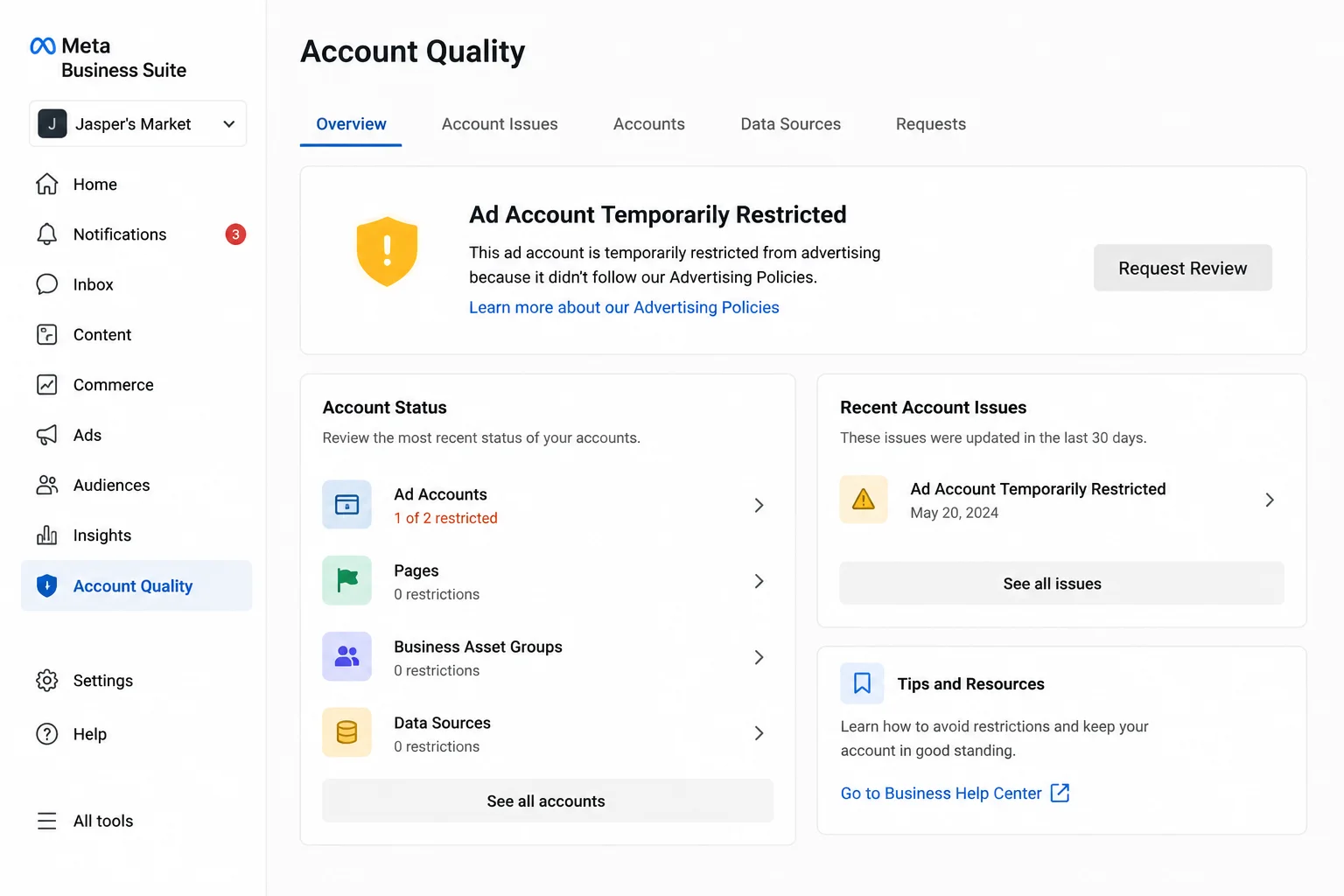Screen dimensions: 1344x896
Task: Open Content in the sidebar
Action: [136, 334]
